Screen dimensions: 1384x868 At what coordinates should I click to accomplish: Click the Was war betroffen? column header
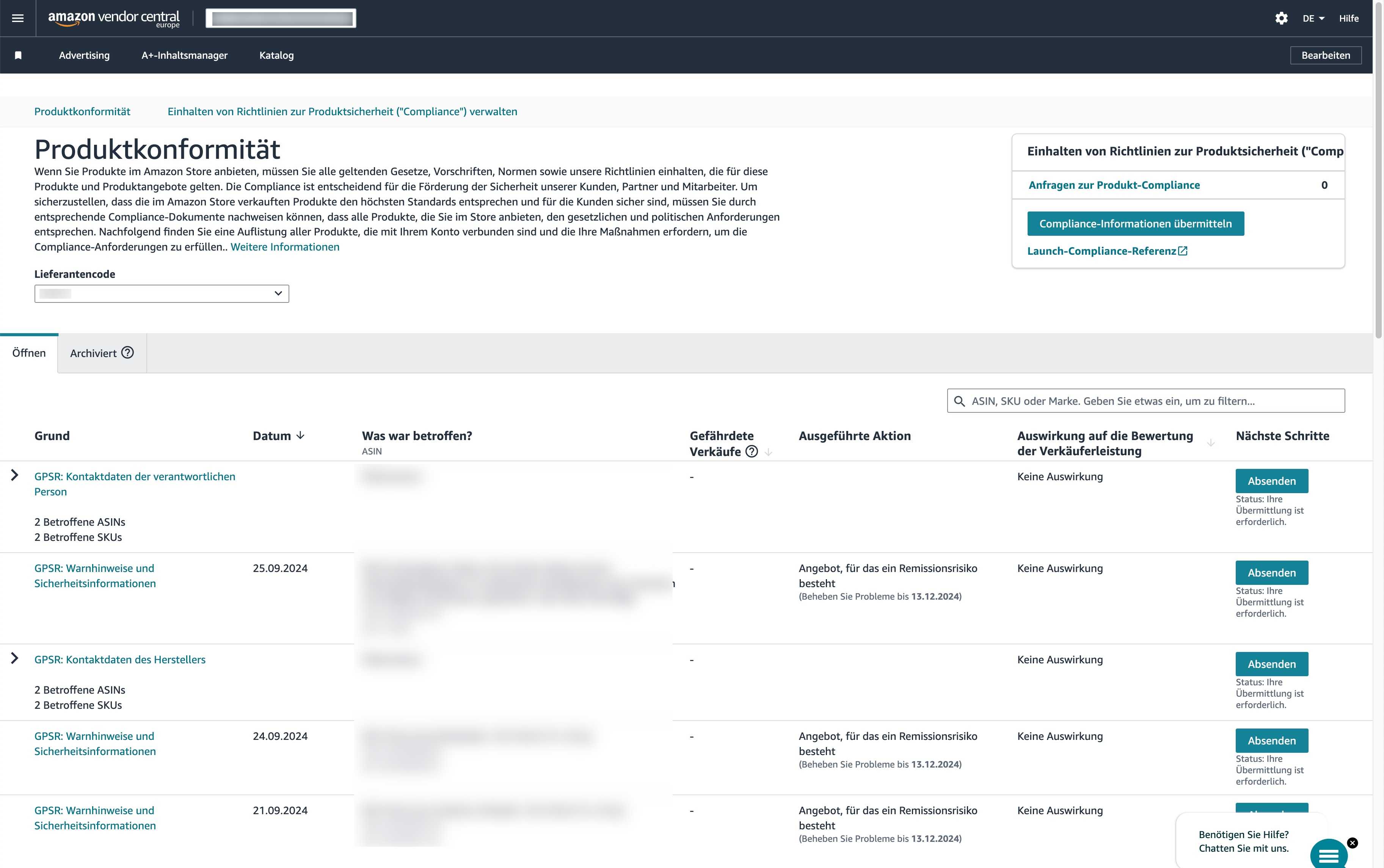tap(417, 436)
